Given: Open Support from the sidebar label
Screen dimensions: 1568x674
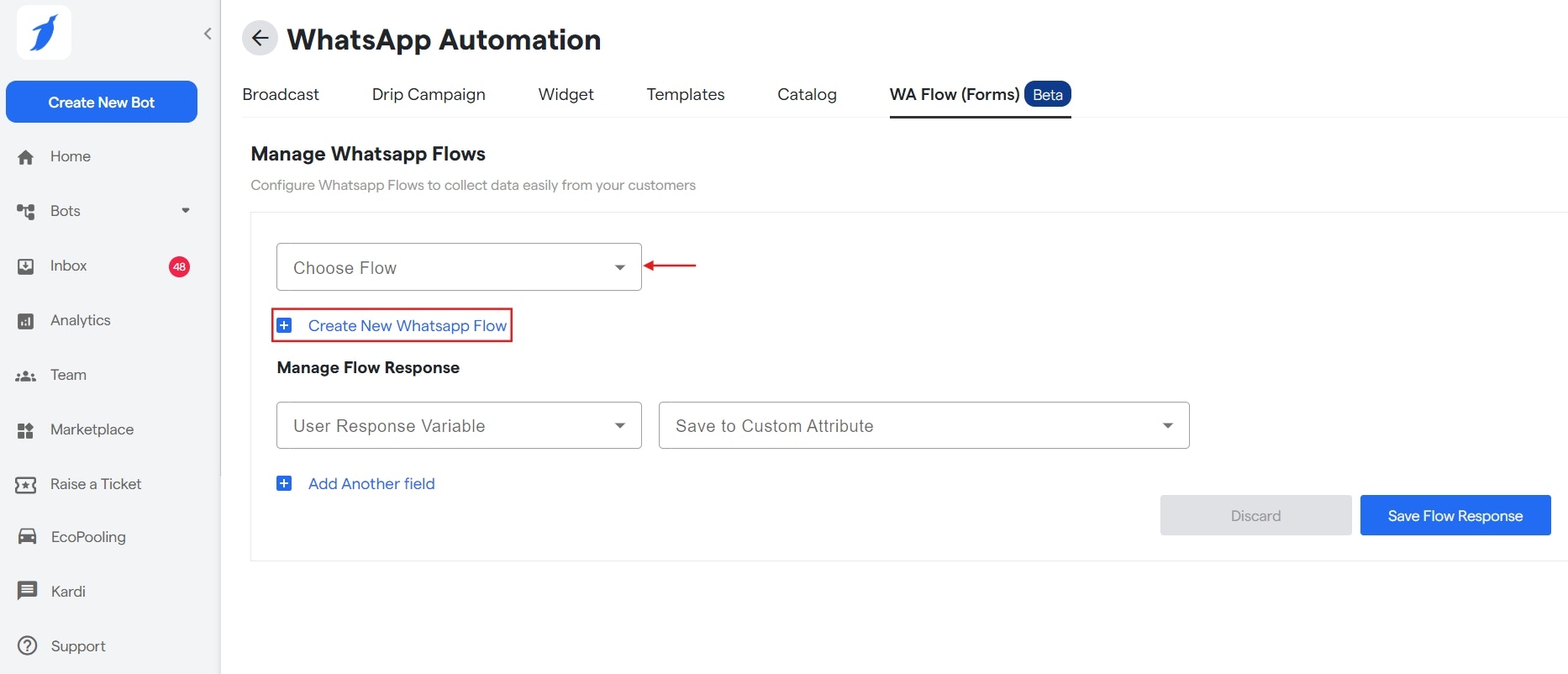Looking at the screenshot, I should click(x=78, y=645).
